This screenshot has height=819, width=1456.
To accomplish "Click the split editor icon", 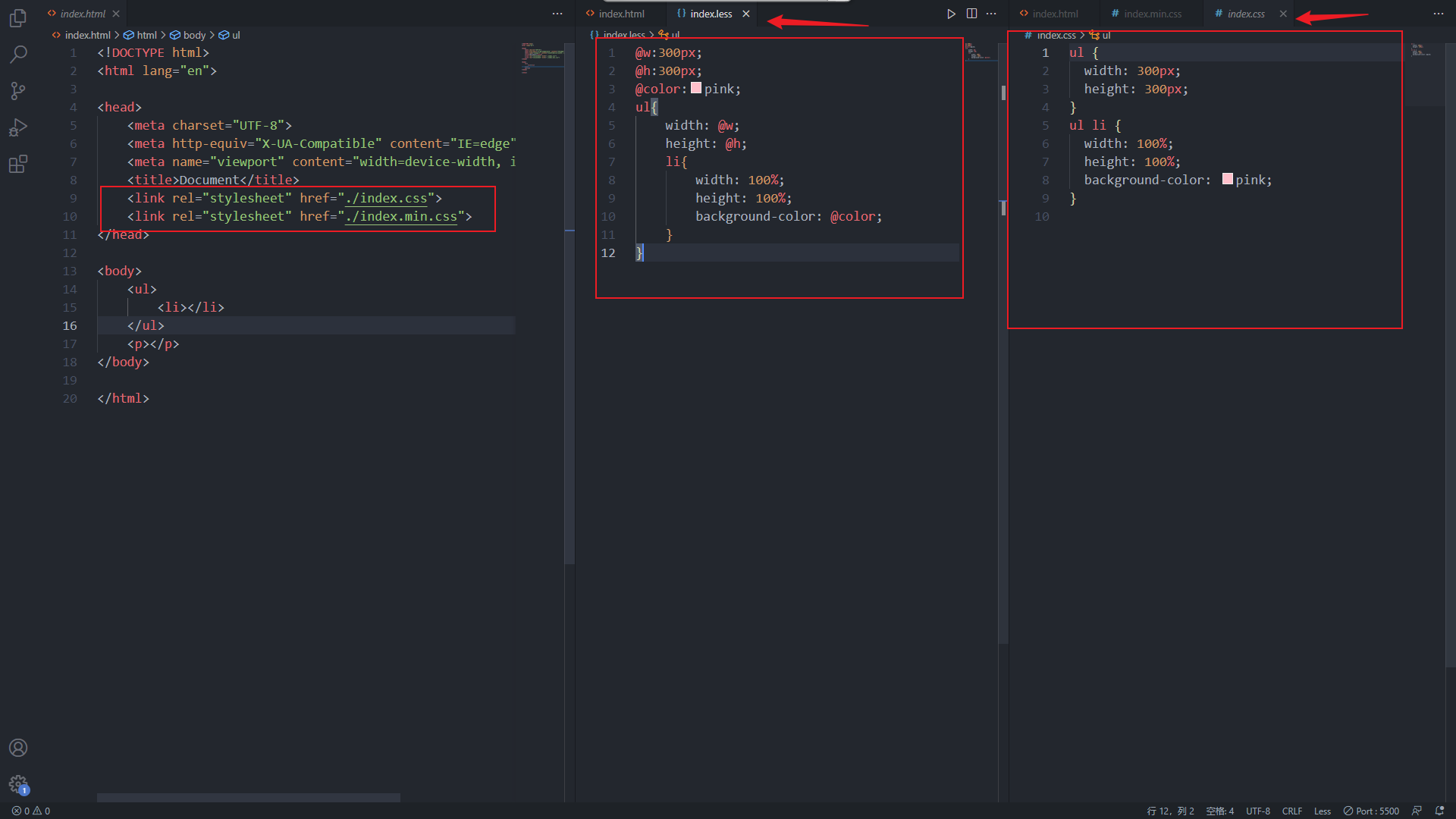I will point(972,13).
